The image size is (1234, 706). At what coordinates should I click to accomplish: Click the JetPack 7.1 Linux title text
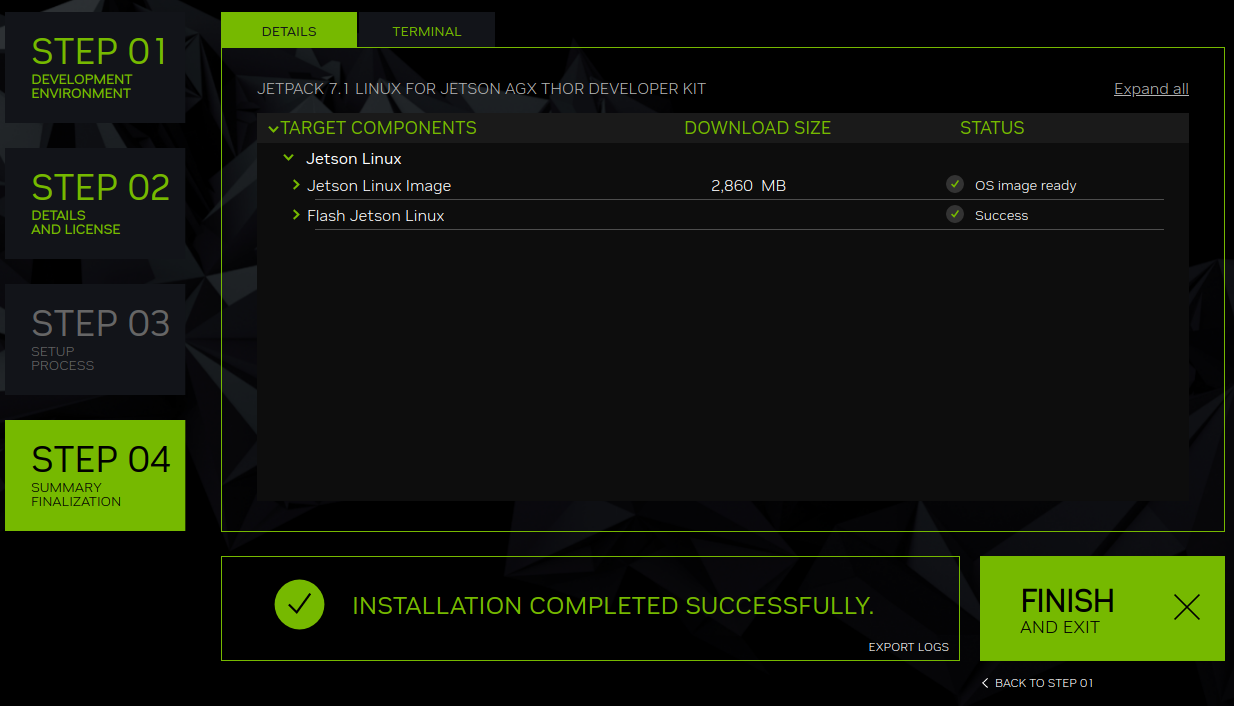pyautogui.click(x=481, y=89)
